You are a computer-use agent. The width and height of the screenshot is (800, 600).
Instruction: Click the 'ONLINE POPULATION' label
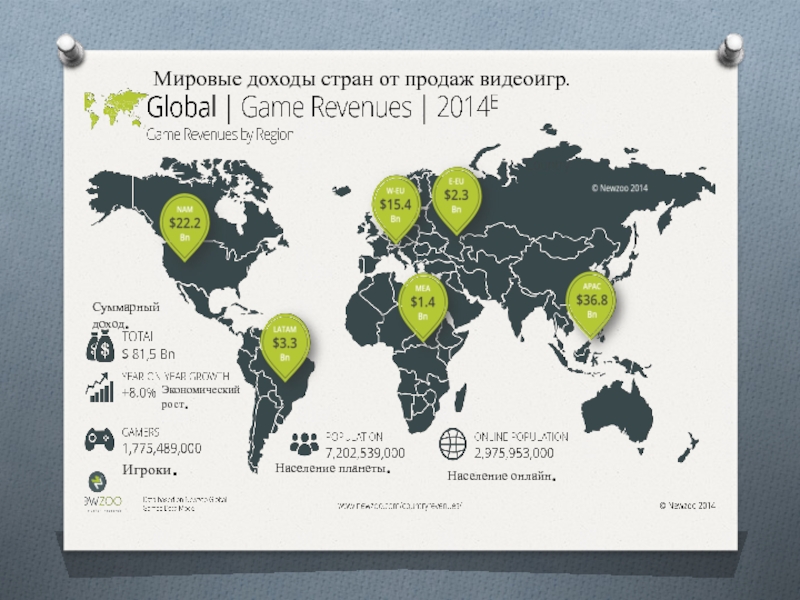(521, 437)
